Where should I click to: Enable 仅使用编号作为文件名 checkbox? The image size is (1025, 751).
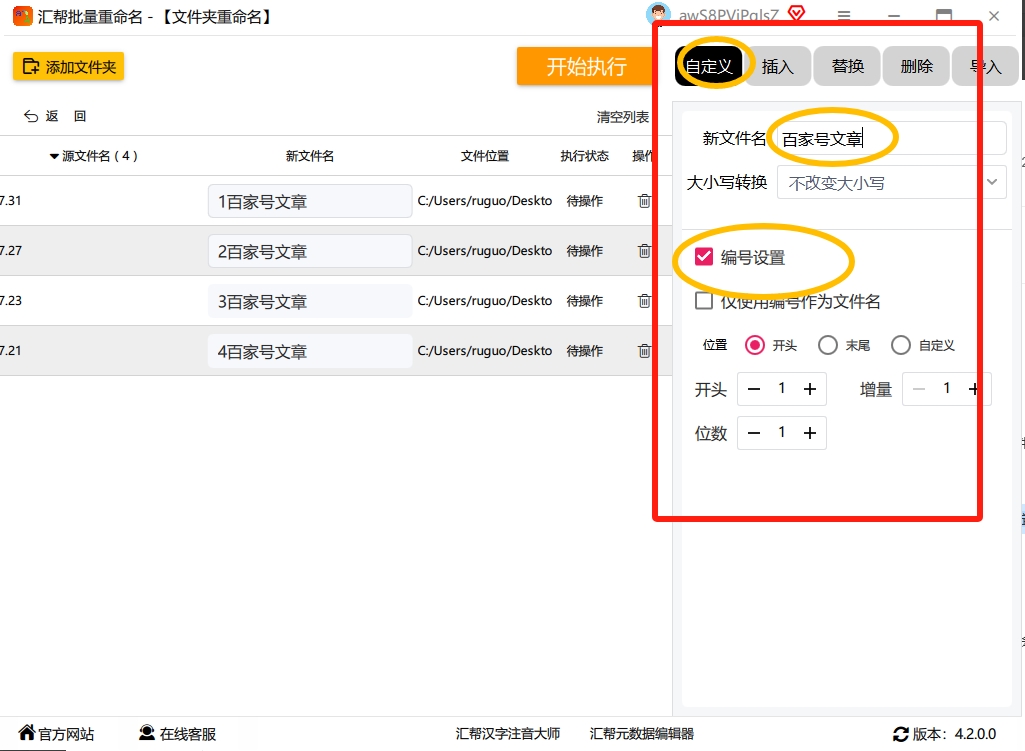(x=703, y=301)
